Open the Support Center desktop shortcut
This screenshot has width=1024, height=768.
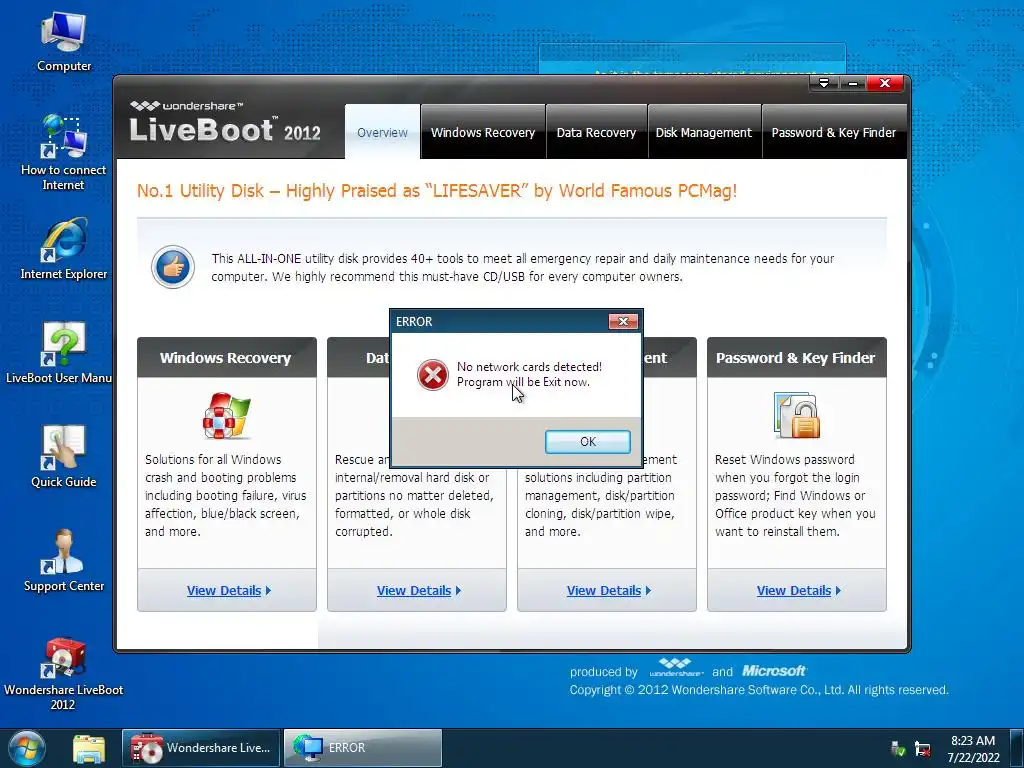pyautogui.click(x=63, y=561)
